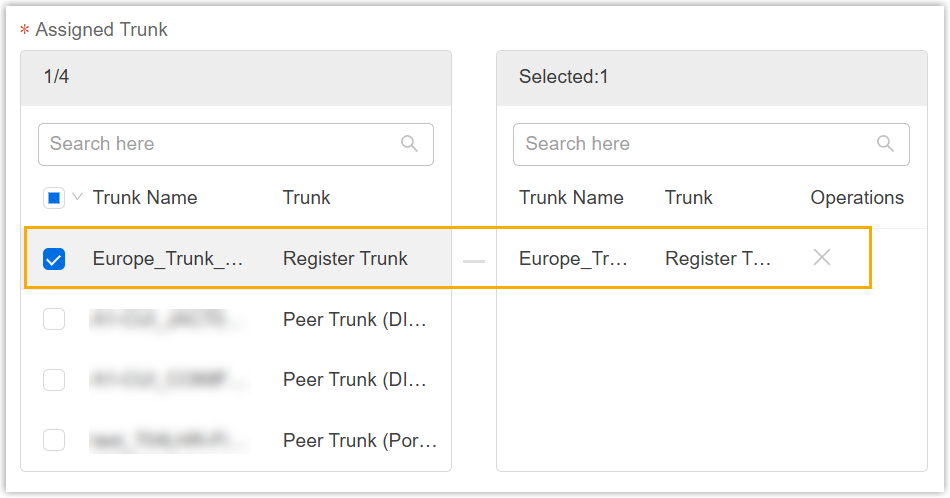Image resolution: width=950 pixels, height=498 pixels.
Task: Select the Europe_Tr... entry in the Selected list
Action: (x=573, y=259)
